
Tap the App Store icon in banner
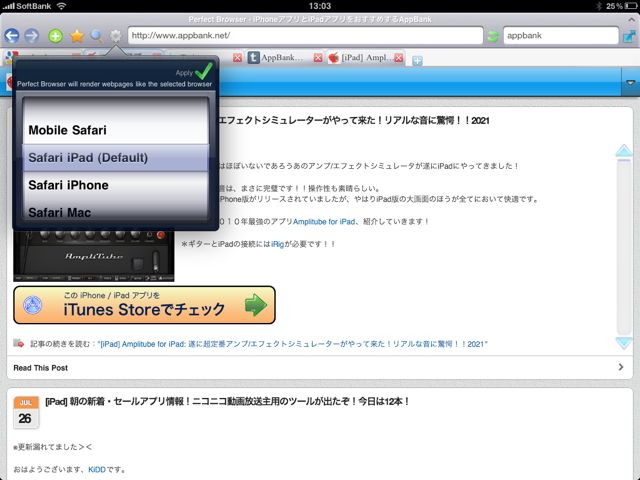pyautogui.click(x=33, y=305)
